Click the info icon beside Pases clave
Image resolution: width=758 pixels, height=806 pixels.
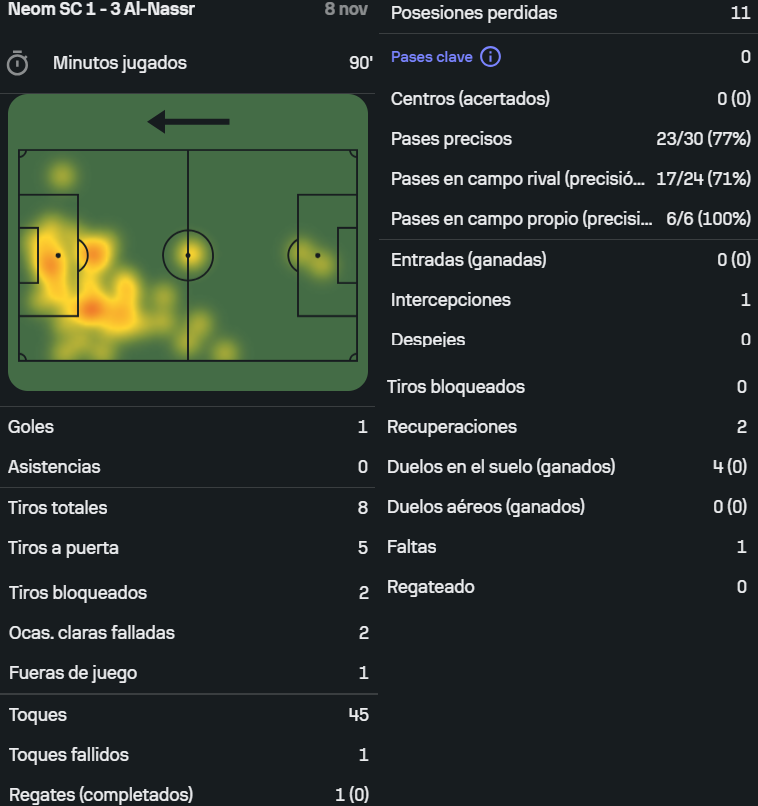tap(490, 57)
